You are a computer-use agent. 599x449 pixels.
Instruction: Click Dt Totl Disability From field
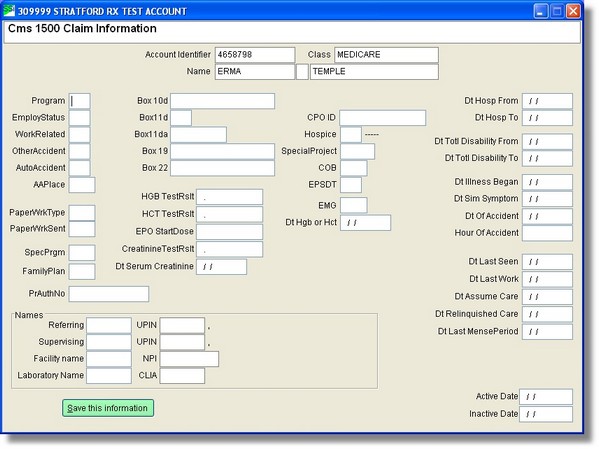pos(547,141)
